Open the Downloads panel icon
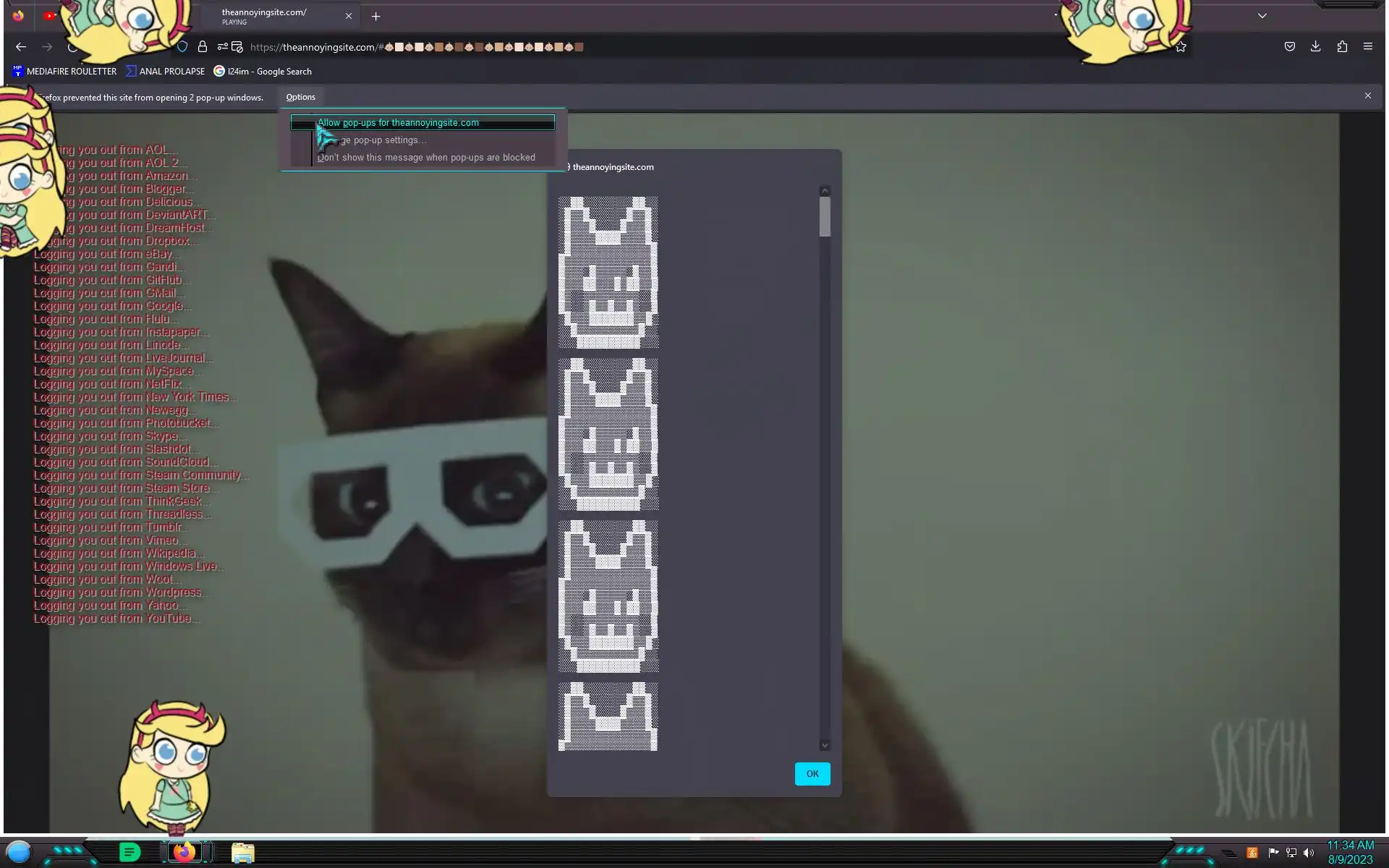1389x868 pixels. 1315,47
